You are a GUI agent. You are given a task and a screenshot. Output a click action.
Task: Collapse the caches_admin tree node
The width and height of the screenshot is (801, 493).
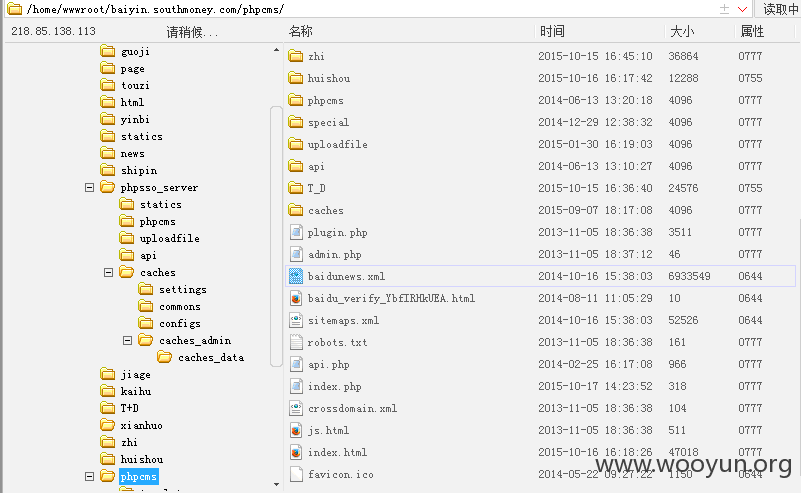(x=127, y=340)
